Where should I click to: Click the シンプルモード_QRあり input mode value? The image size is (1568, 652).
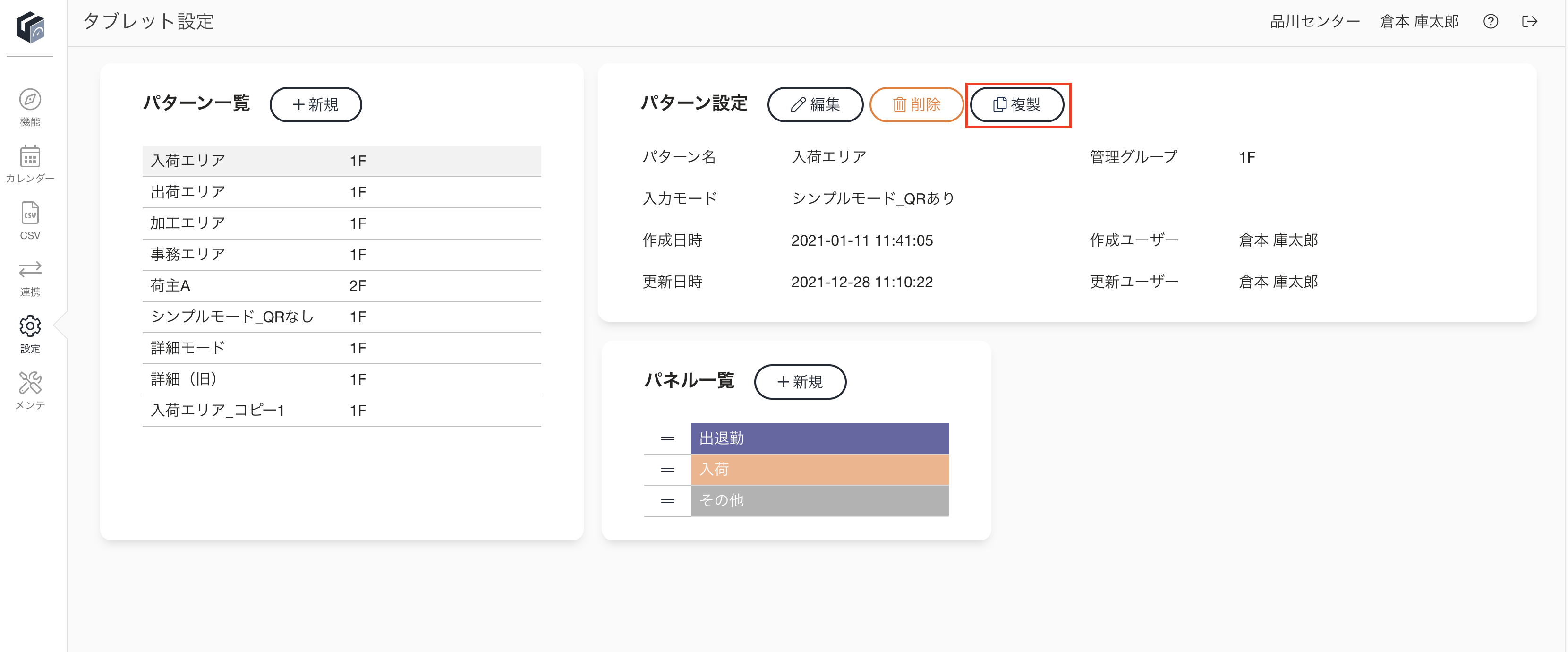[x=873, y=198]
